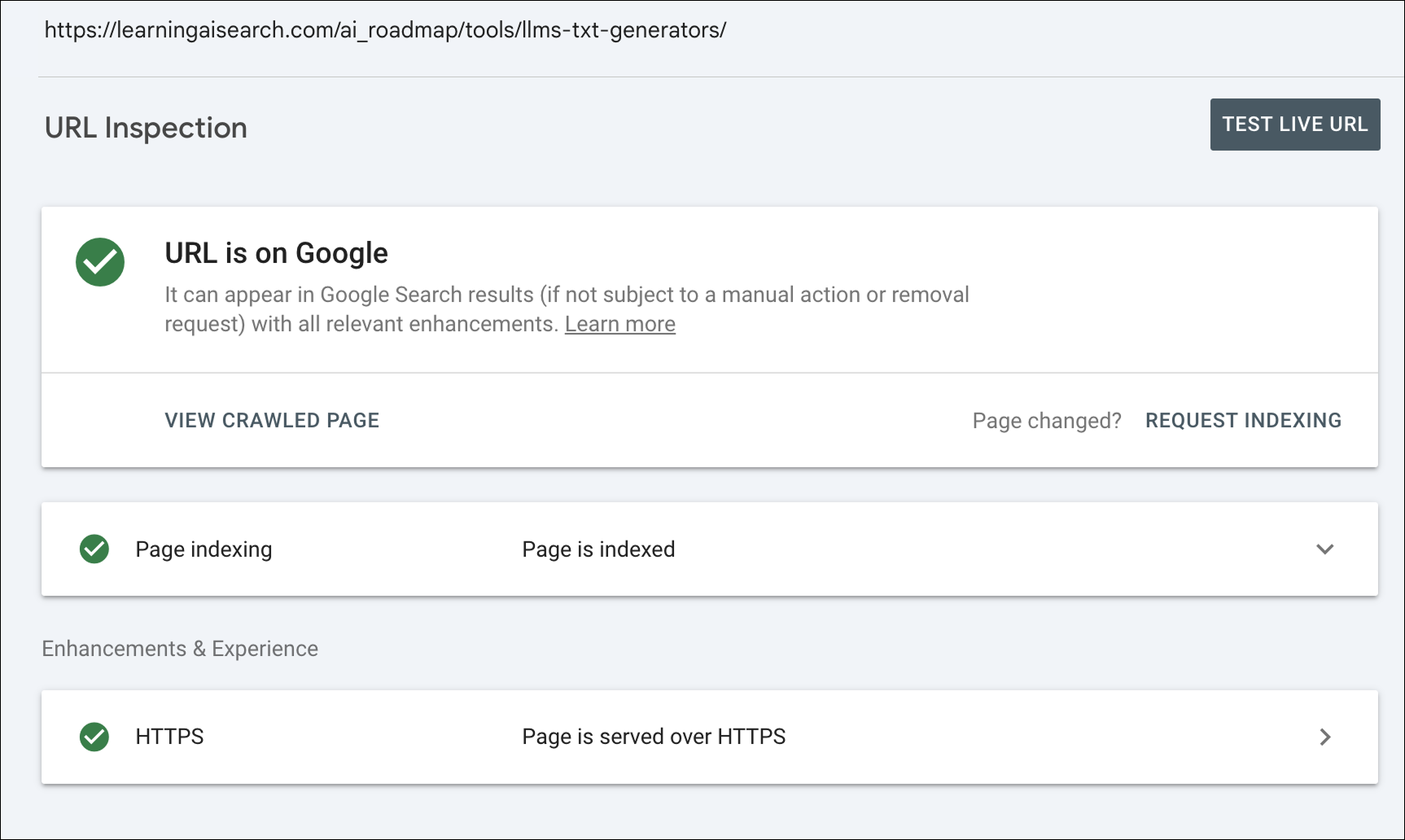Click green check beside URL is on Google

(100, 262)
